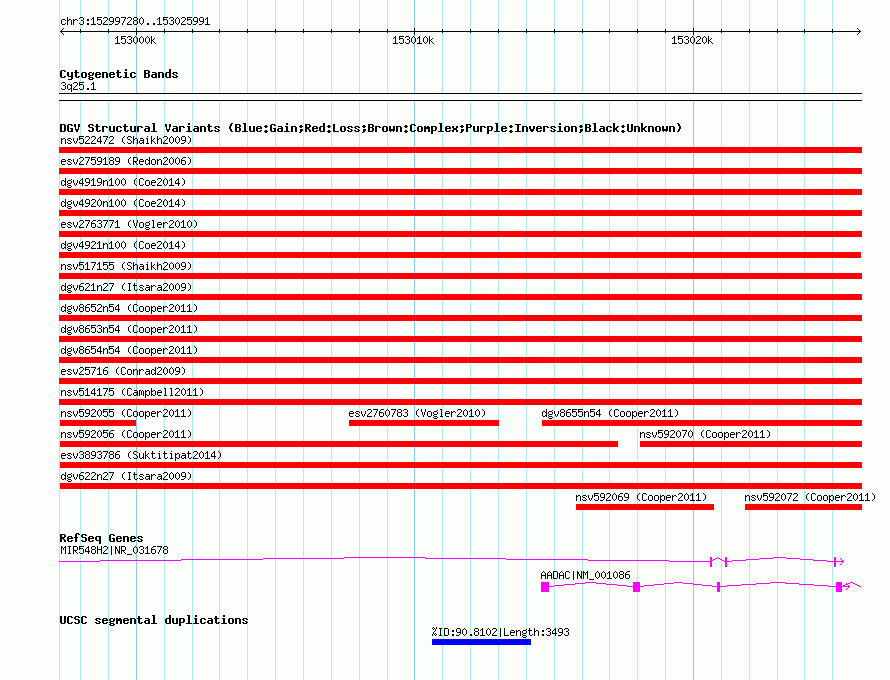Click the esv2759189 (Redon2006) variant label

[x=126, y=161]
